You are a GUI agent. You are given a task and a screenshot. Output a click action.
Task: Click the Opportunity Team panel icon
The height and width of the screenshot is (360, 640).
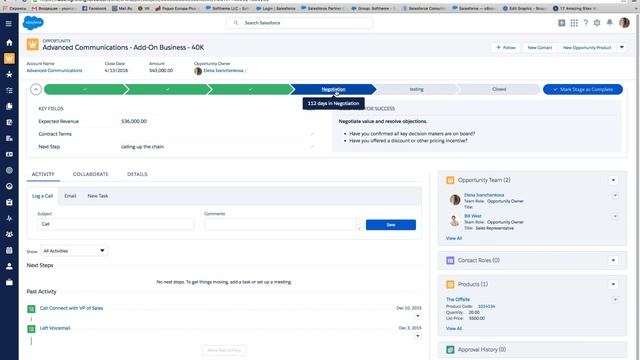(450, 180)
